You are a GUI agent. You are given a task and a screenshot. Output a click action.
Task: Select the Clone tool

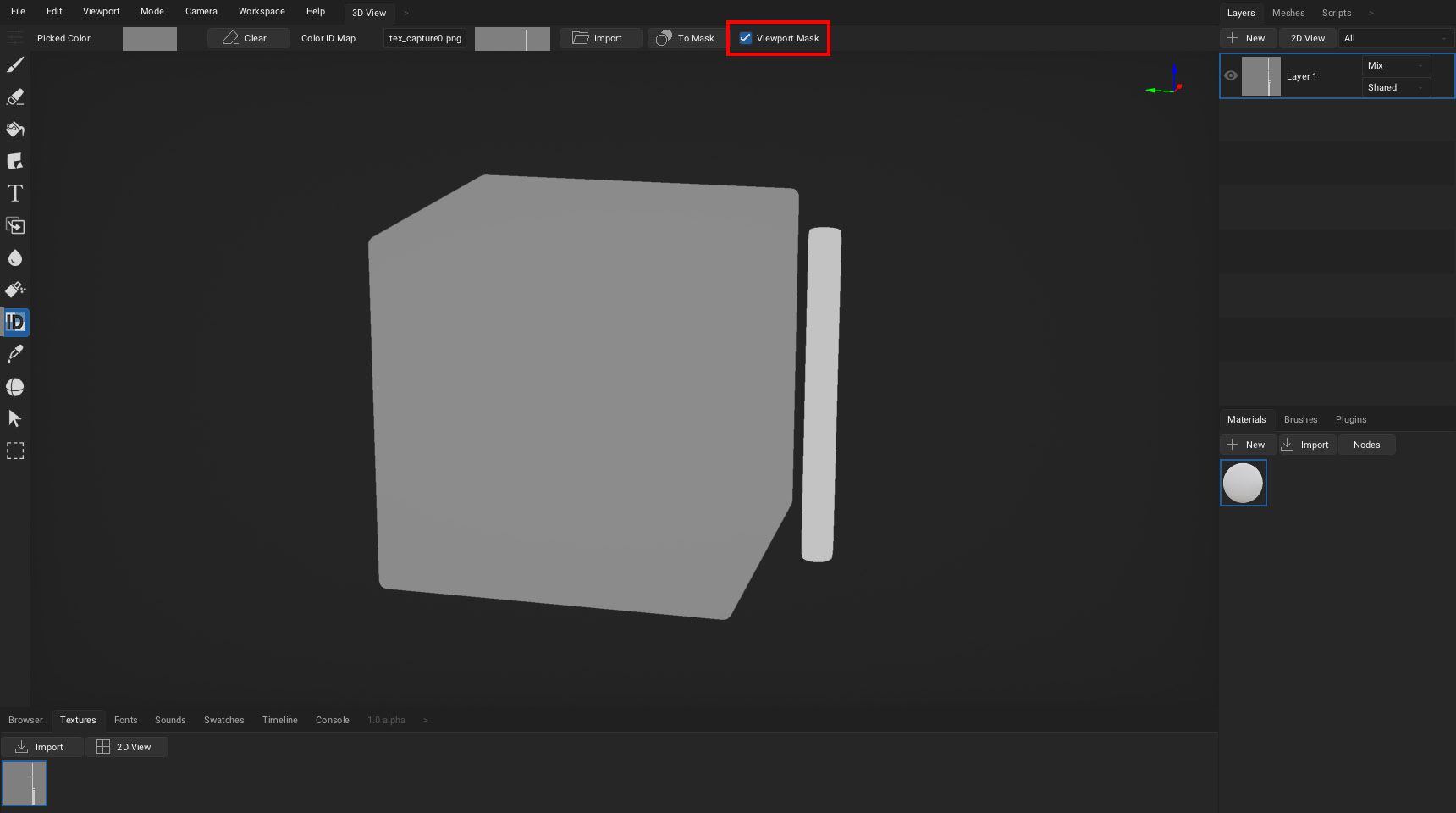coord(15,226)
